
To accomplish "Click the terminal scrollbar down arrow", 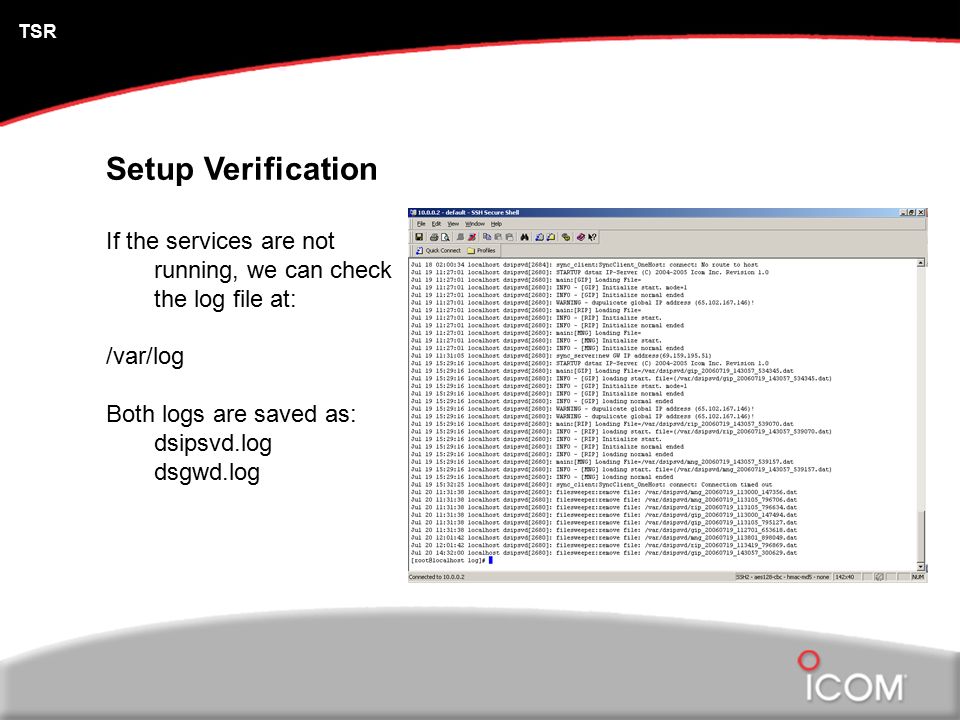I will click(x=921, y=567).
